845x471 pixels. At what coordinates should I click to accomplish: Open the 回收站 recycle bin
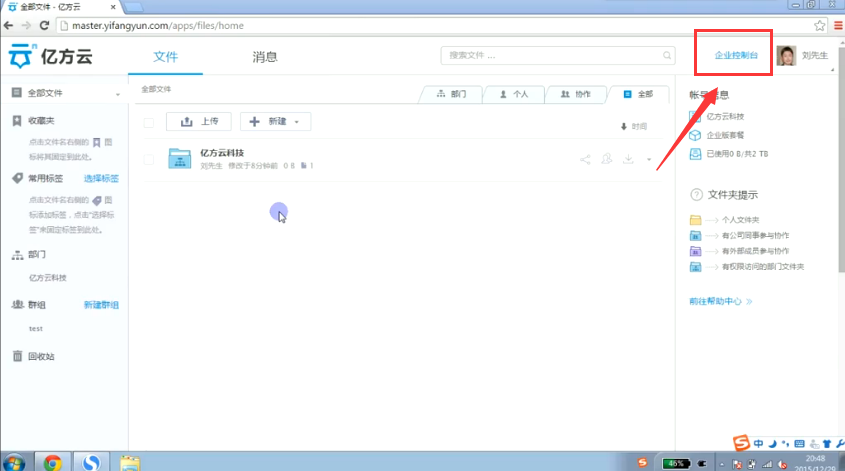[41, 356]
